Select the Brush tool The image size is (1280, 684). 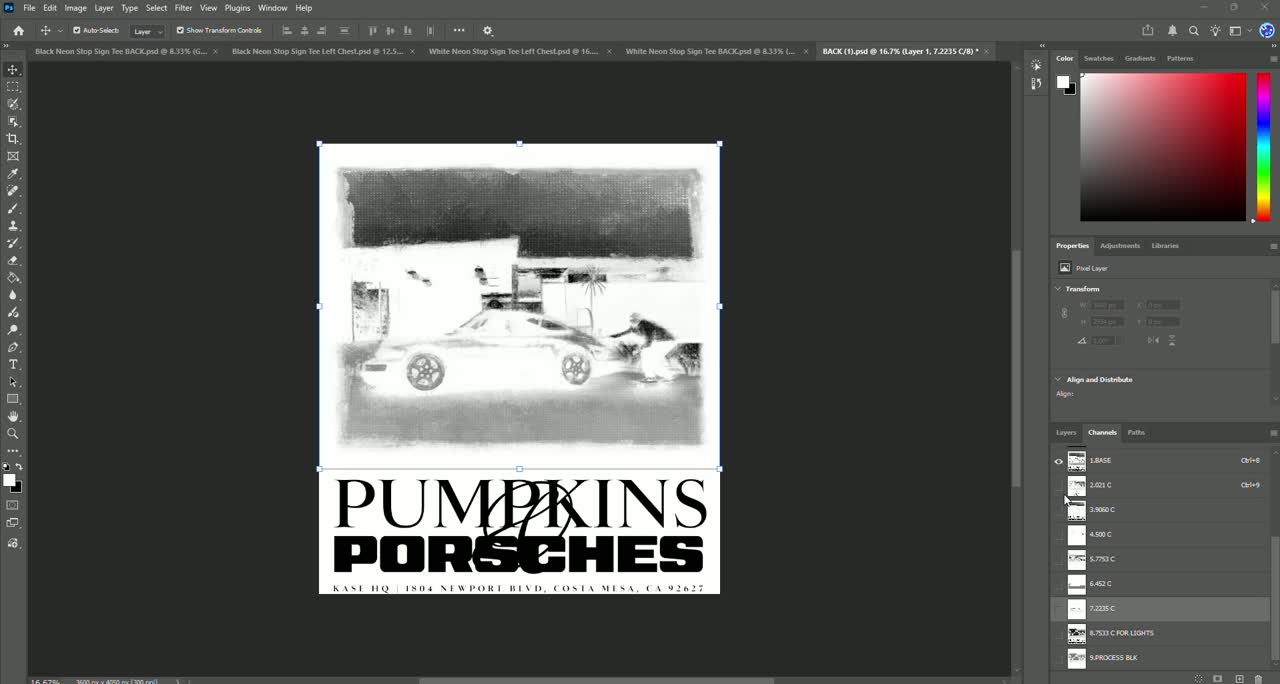pos(13,208)
